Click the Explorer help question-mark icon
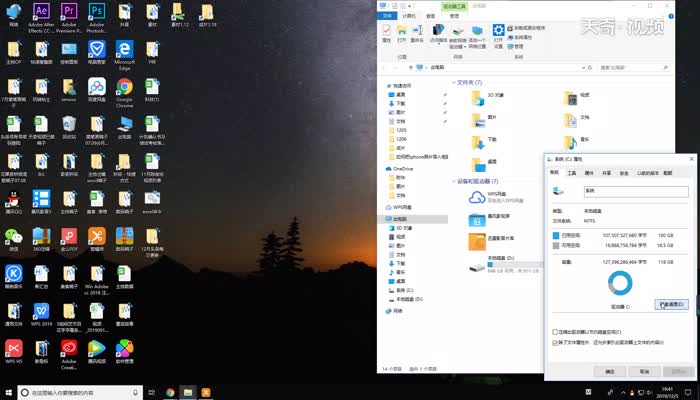The height and width of the screenshot is (400, 700). 671,16
